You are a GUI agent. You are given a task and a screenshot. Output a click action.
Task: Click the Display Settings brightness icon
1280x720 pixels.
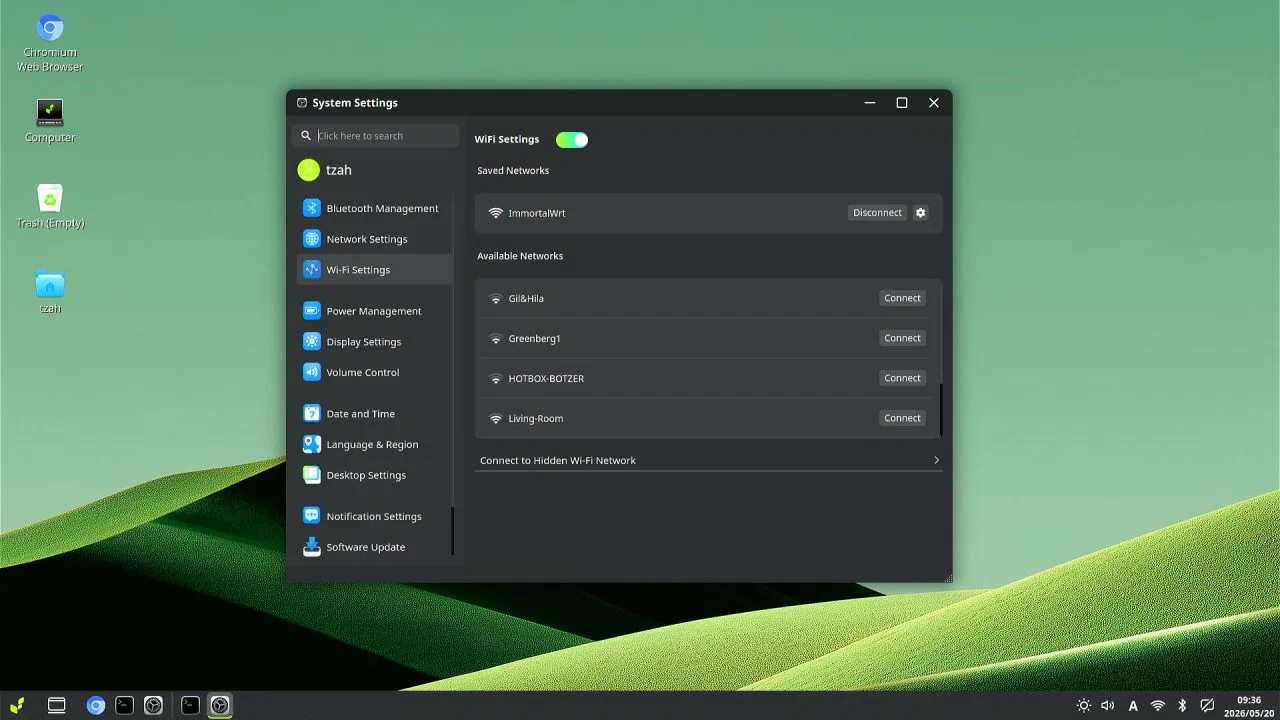[x=311, y=341]
